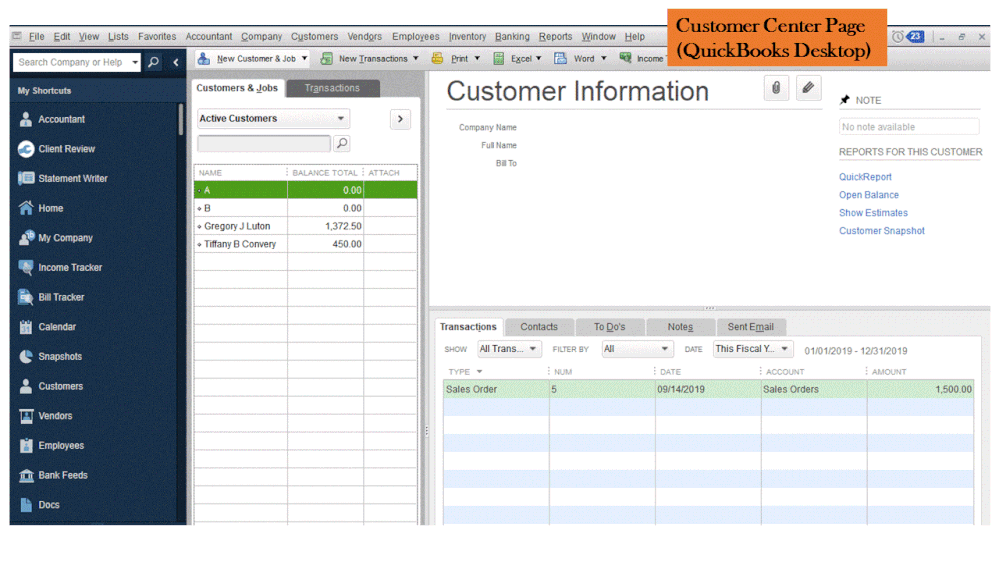Click Show Estimates link
Screen dimensions: 999x562
[x=873, y=213]
